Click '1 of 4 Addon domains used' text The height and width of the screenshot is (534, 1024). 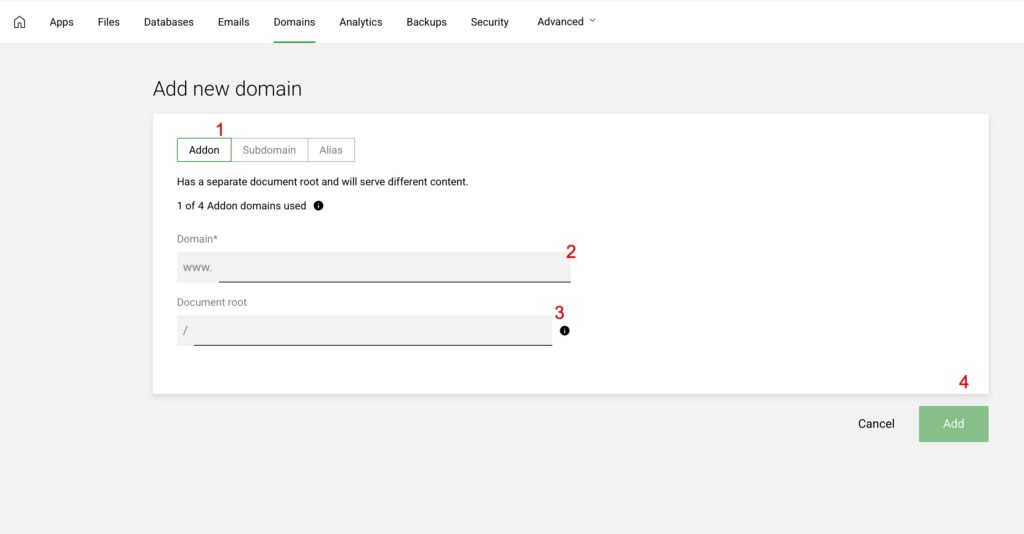[x=242, y=206]
